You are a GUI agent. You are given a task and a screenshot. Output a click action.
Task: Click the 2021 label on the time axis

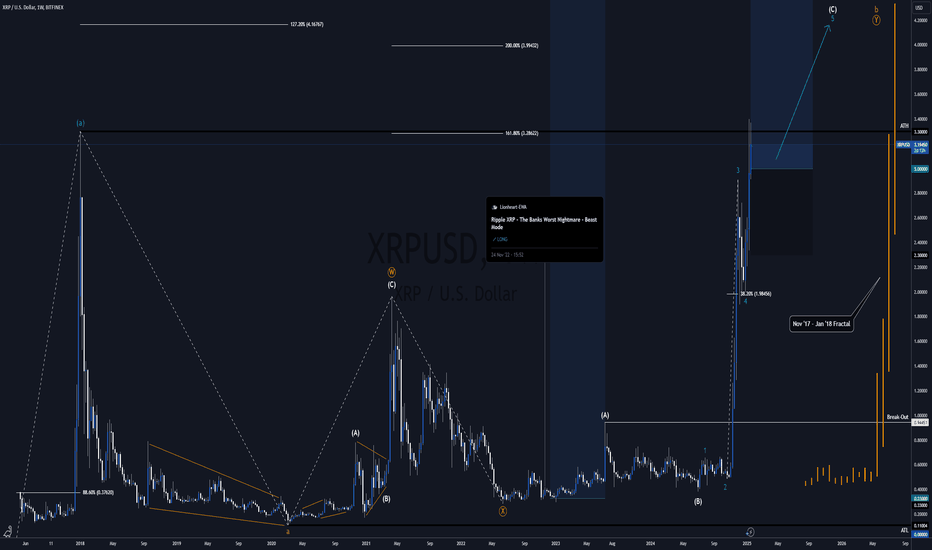pyautogui.click(x=366, y=543)
